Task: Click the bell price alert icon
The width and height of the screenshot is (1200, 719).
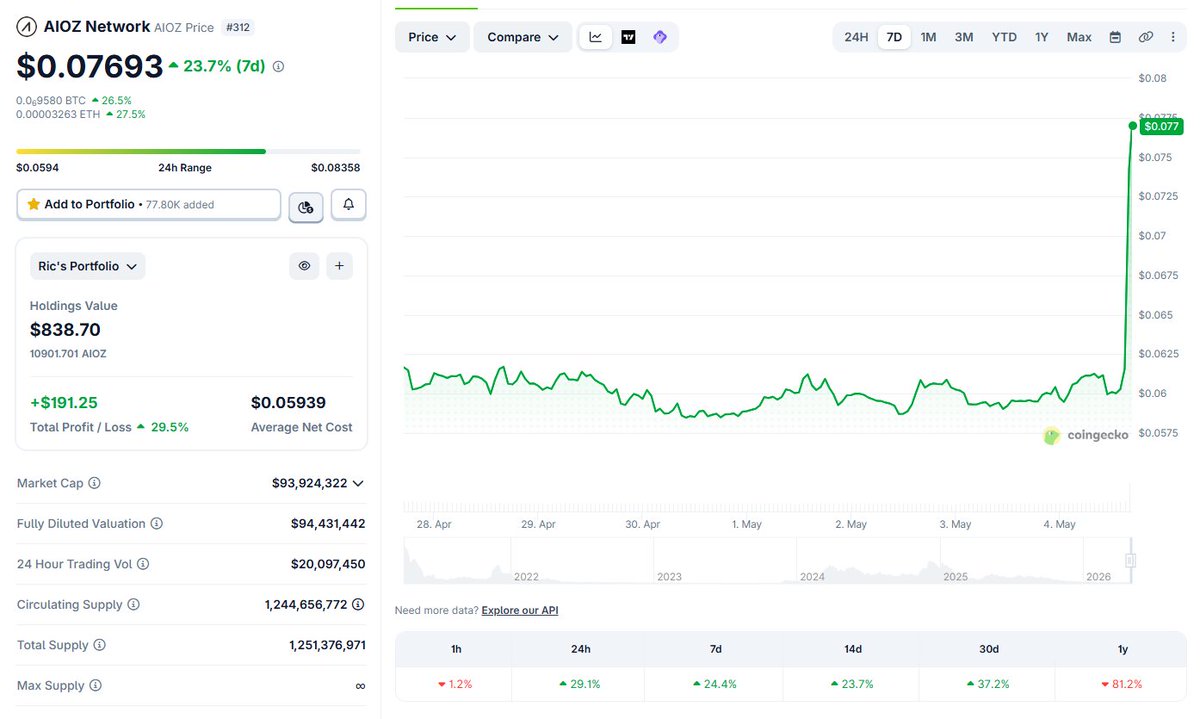Action: tap(348, 204)
